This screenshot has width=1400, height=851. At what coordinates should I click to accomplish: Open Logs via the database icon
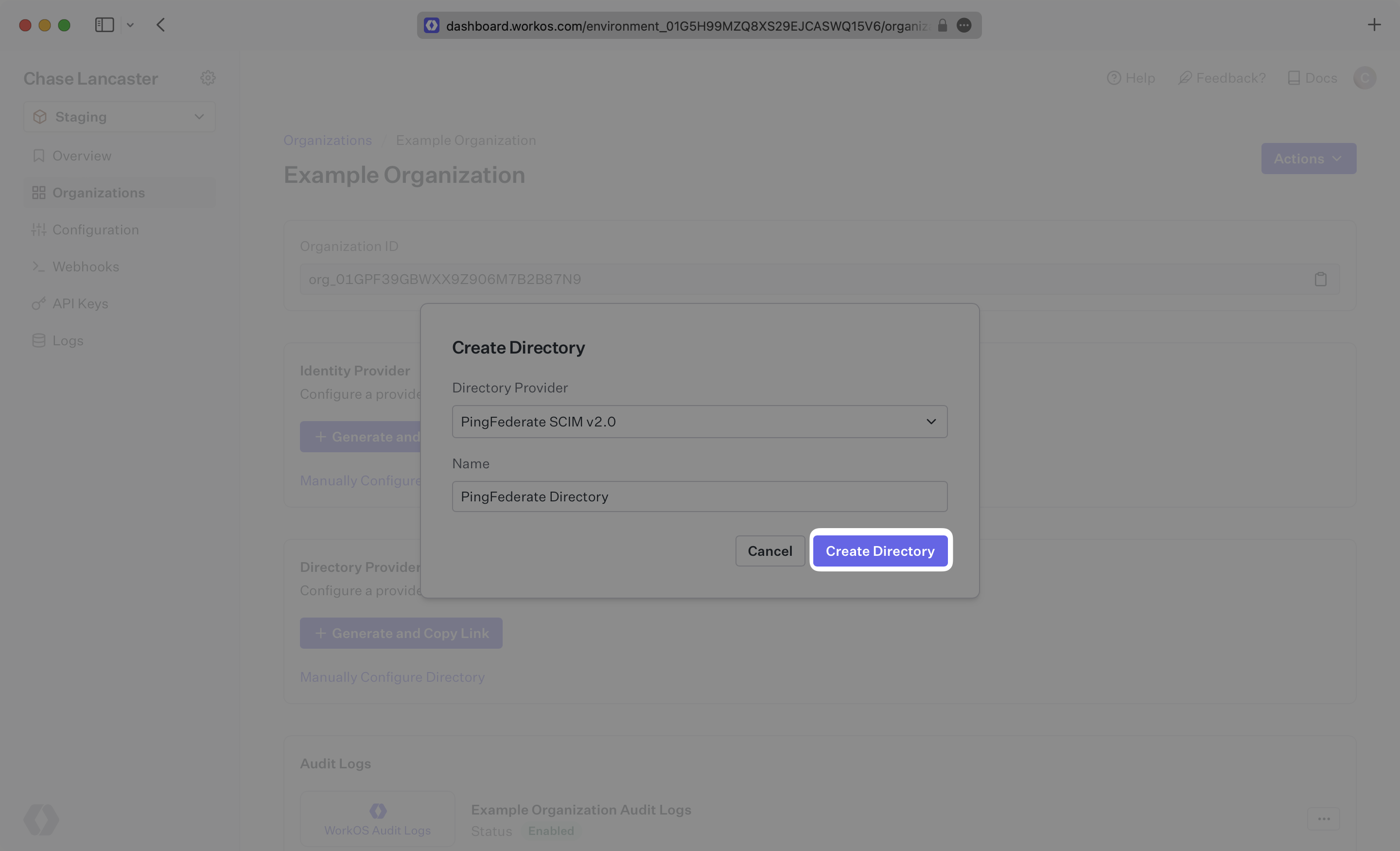[x=38, y=340]
